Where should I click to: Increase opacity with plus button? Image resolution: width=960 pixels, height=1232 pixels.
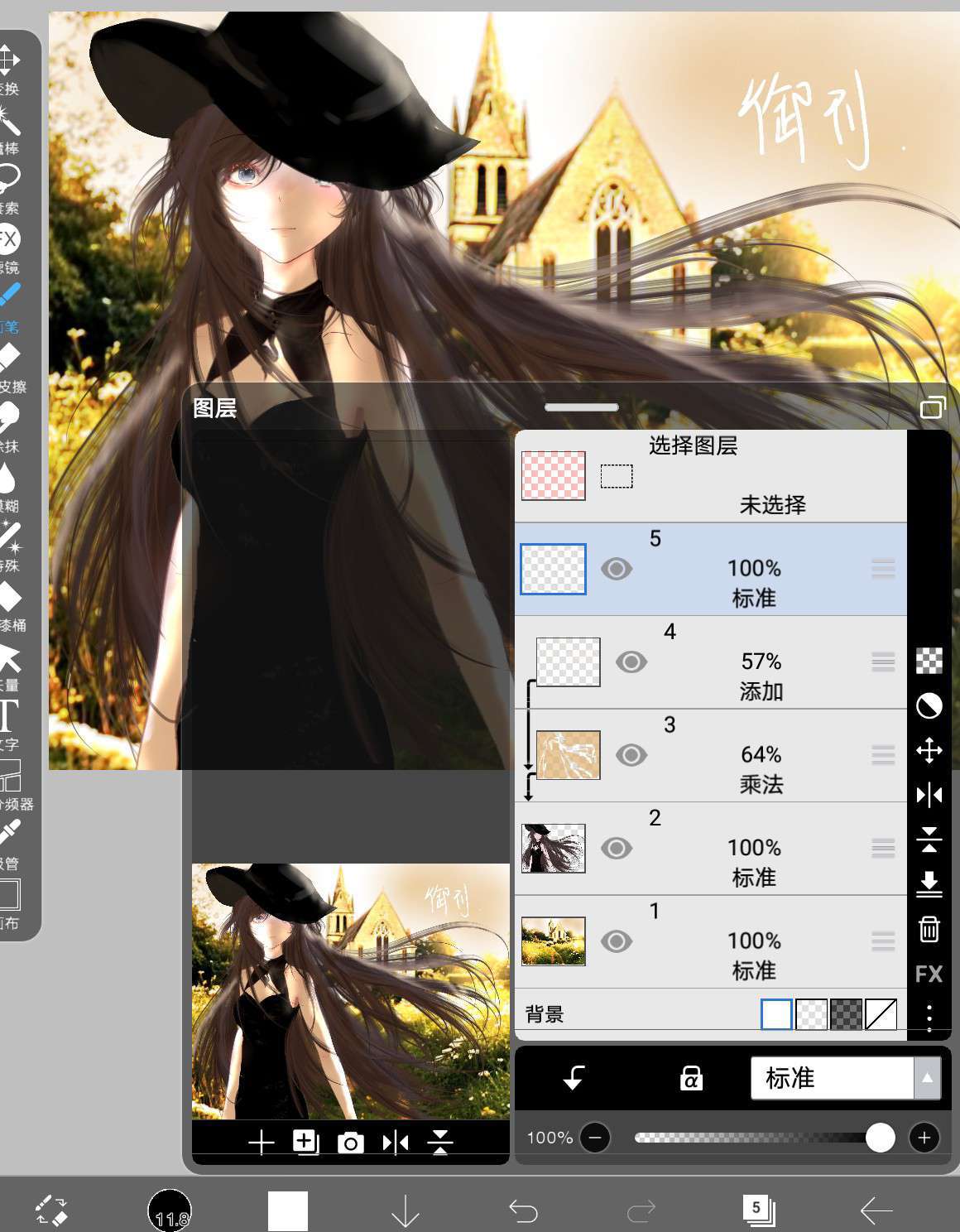924,1138
